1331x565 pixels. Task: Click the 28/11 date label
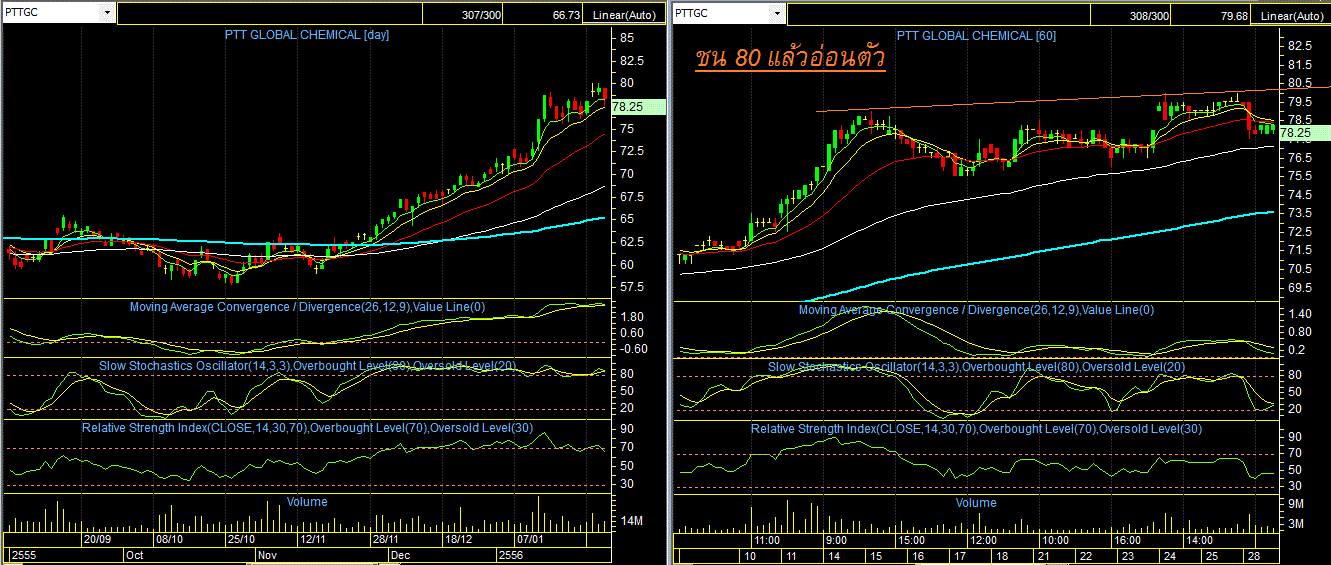(x=386, y=539)
